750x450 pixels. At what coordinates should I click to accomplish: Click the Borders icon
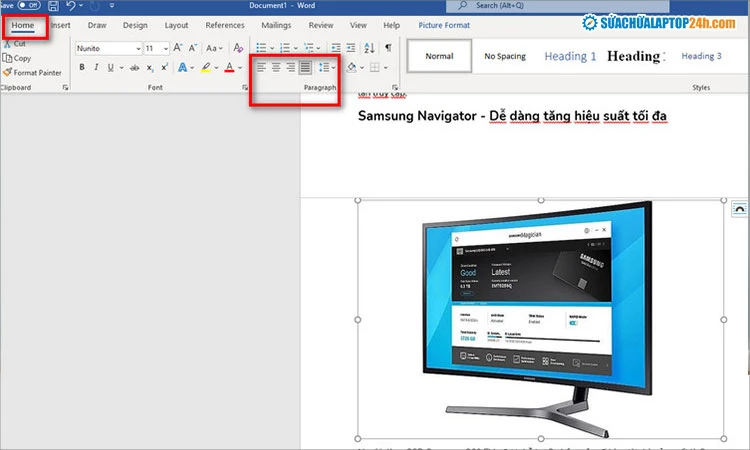pos(375,67)
